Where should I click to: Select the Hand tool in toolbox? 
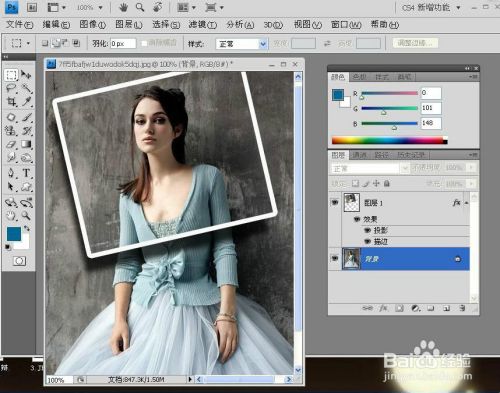11,216
